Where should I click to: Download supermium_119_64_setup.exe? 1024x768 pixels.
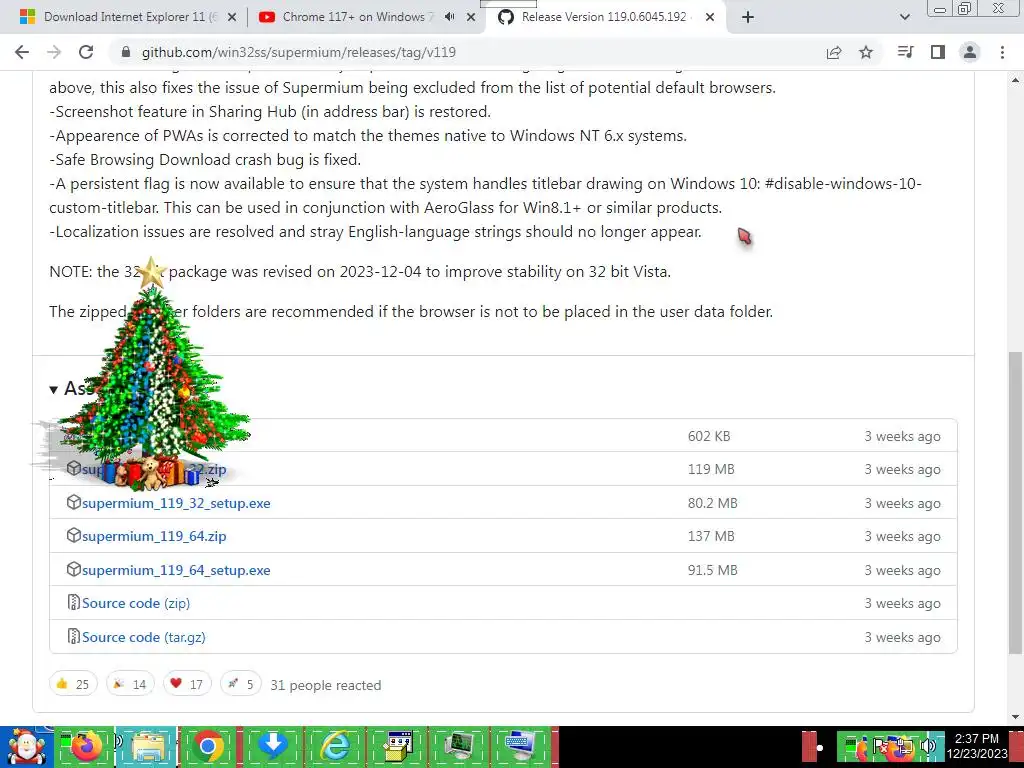click(176, 571)
